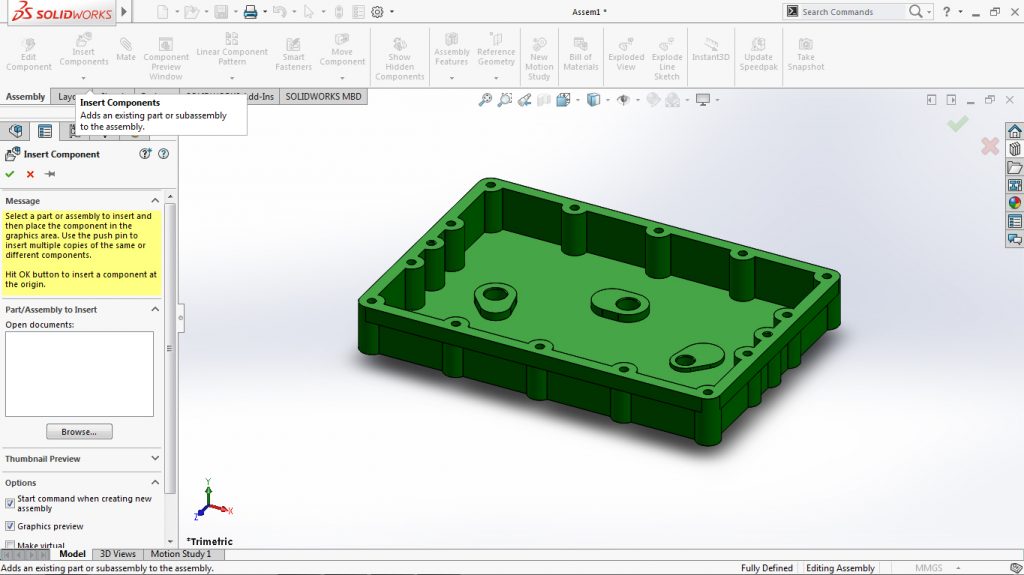
Task: Click the Zoom to Fit magnifier icon
Action: [x=485, y=100]
